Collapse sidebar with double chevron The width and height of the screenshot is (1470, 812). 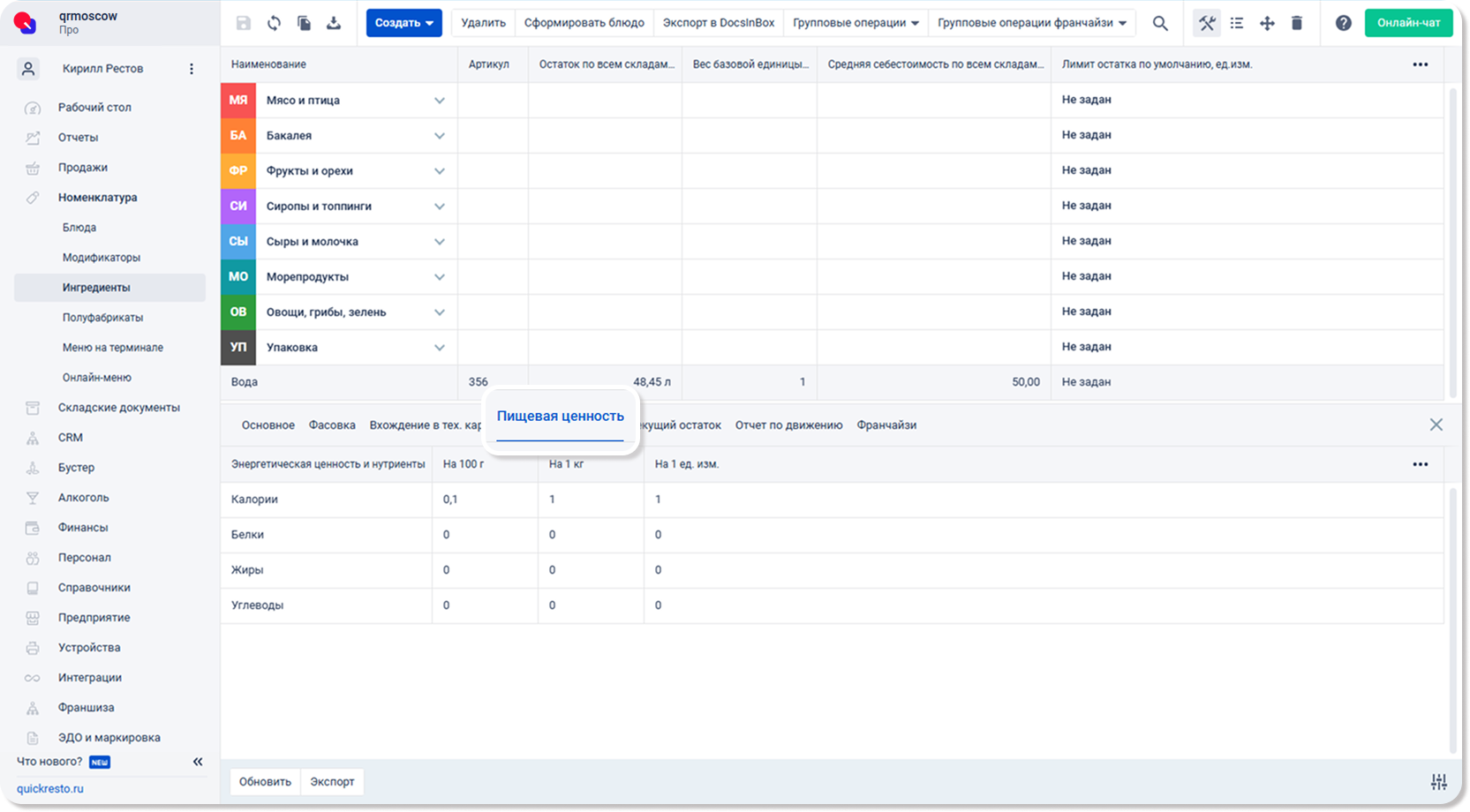[x=198, y=762]
